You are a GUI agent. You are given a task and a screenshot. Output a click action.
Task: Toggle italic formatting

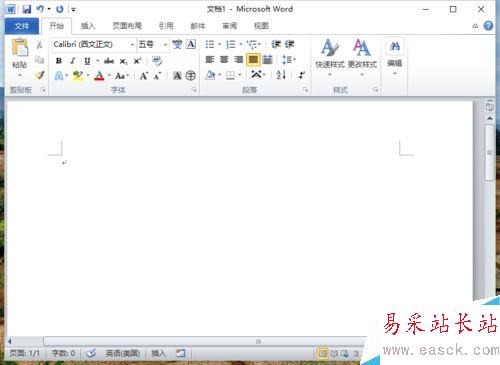[x=72, y=61]
